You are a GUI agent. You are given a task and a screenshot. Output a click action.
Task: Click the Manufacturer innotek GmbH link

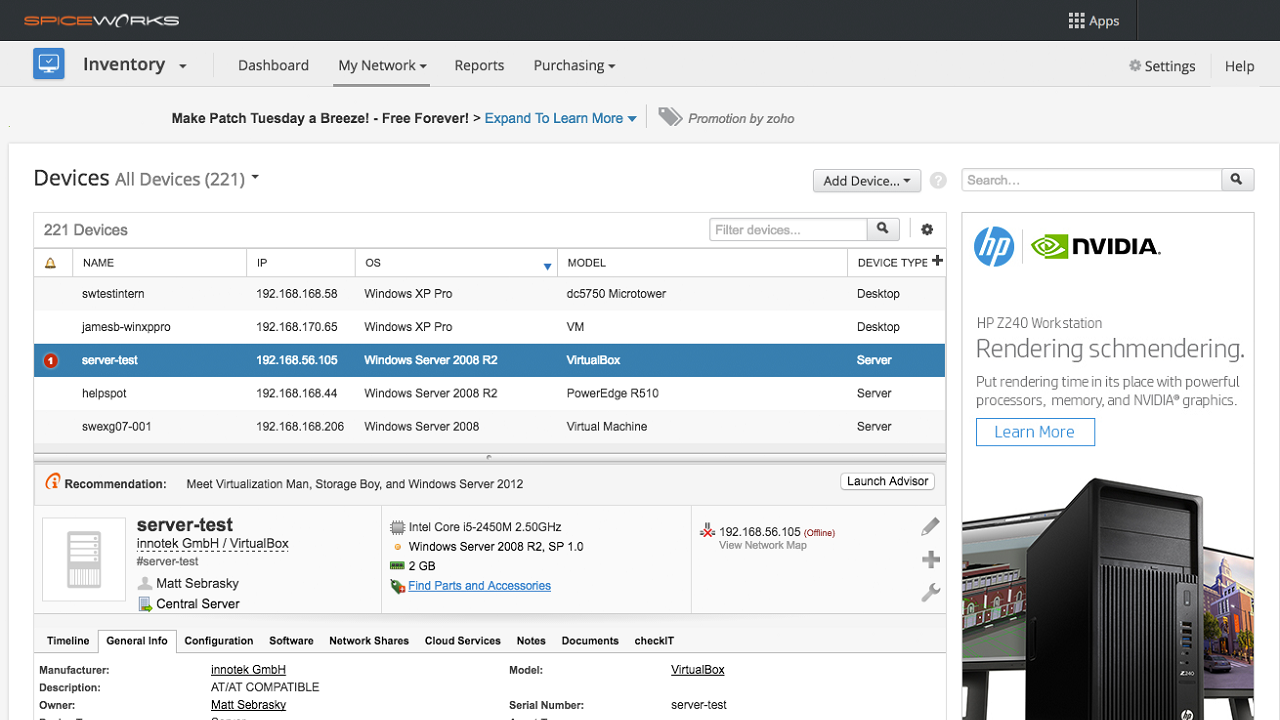pos(248,670)
